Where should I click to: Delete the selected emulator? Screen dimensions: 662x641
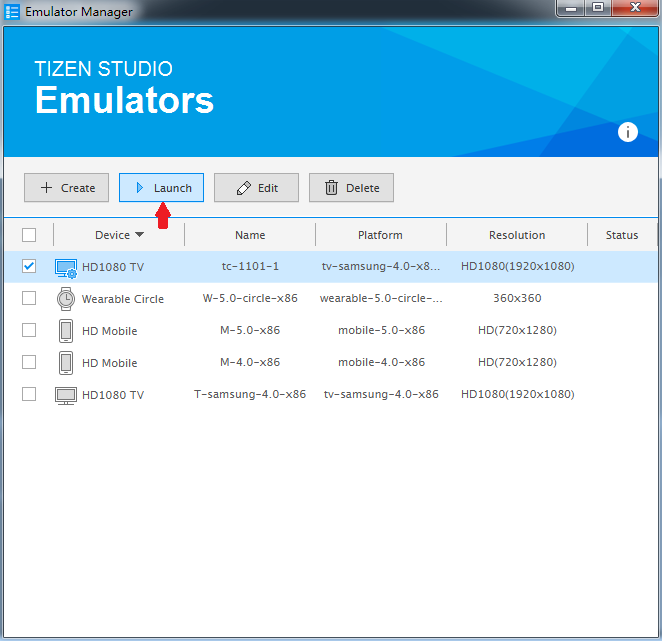click(351, 188)
